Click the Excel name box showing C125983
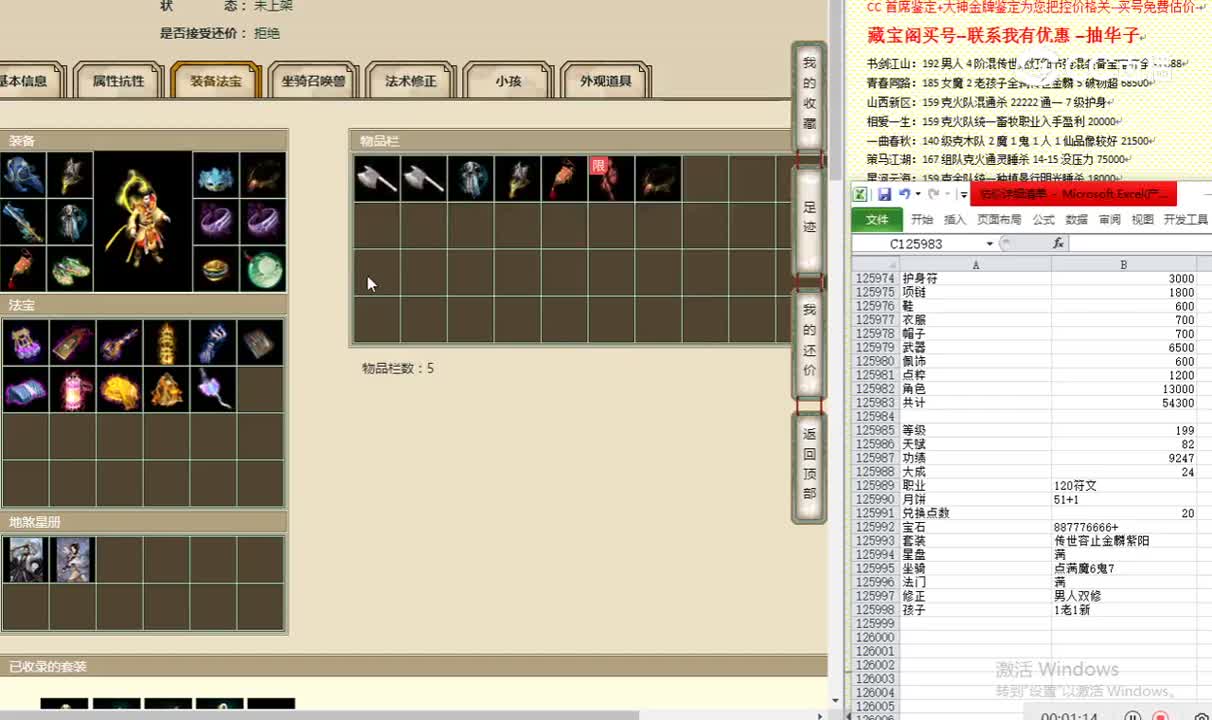The image size is (1212, 720). pos(918,244)
